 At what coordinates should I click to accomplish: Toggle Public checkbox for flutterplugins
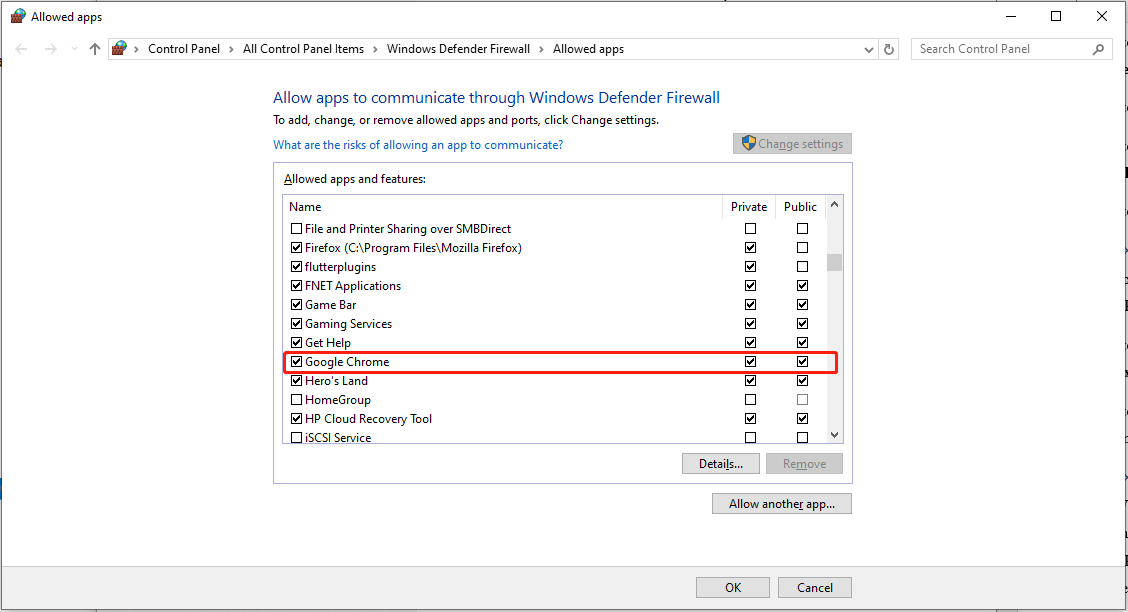pyautogui.click(x=802, y=267)
